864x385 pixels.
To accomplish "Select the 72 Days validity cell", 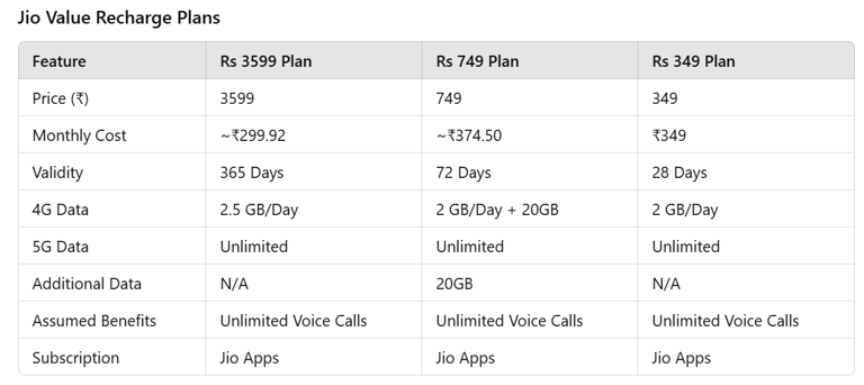I will point(463,172).
